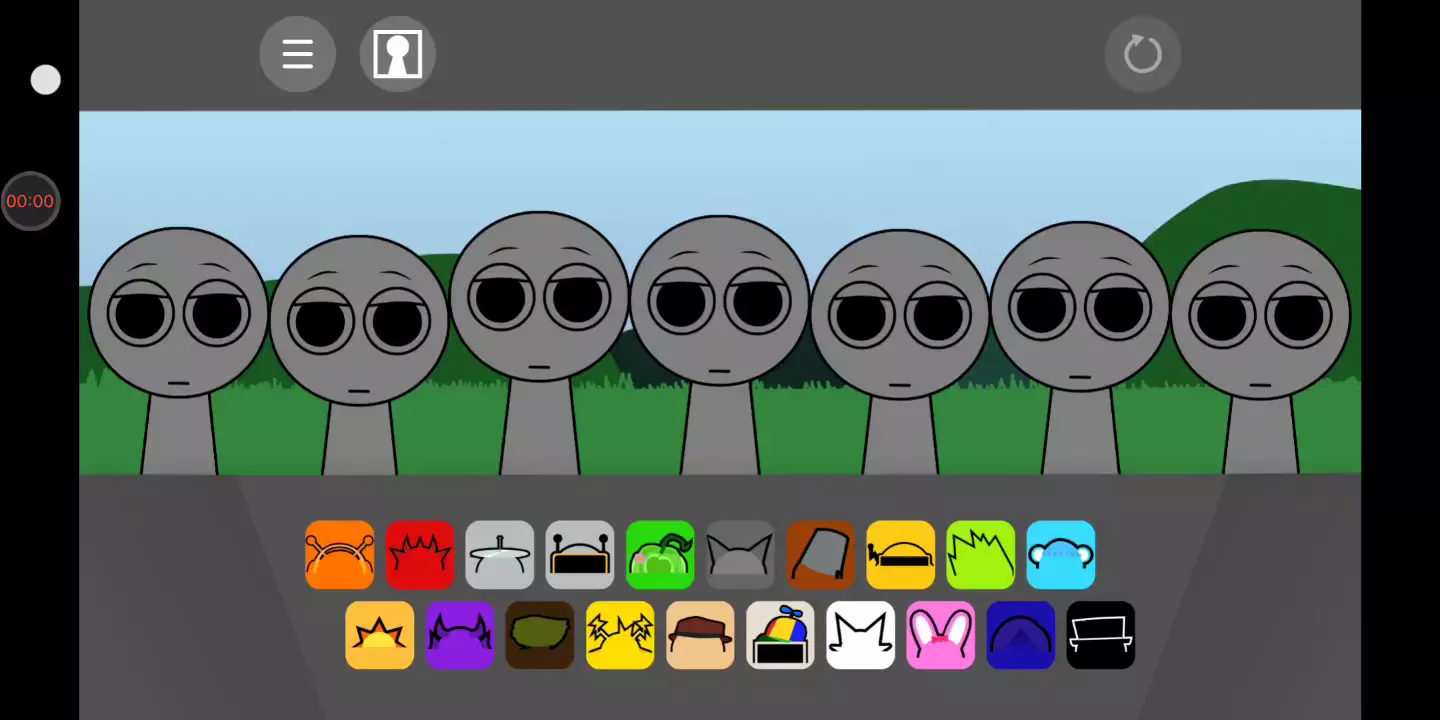Select the yellow lightning bolts icon

pos(620,635)
